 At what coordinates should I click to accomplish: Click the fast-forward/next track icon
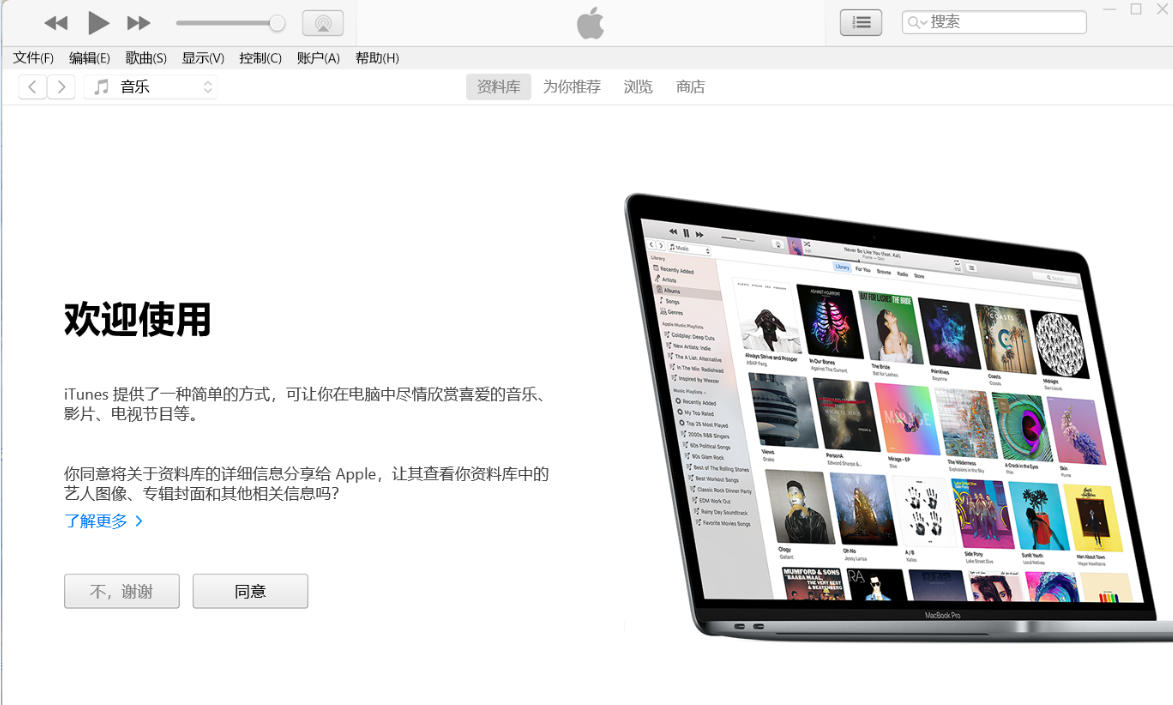[139, 22]
